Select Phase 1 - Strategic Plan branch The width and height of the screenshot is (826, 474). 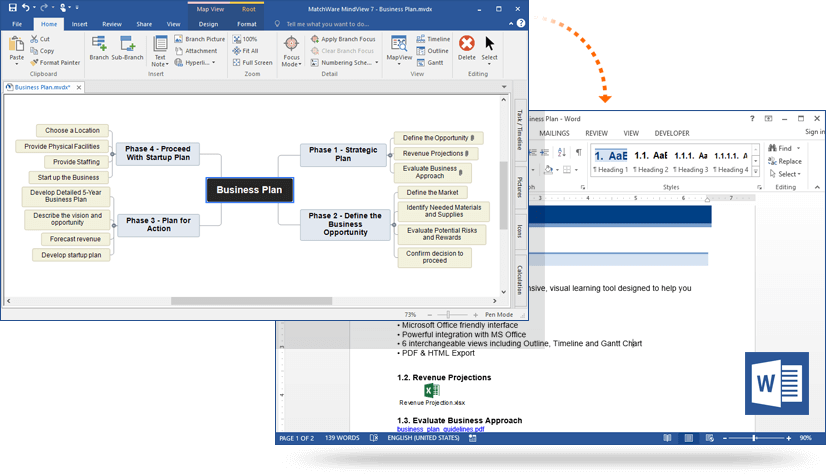(x=343, y=154)
